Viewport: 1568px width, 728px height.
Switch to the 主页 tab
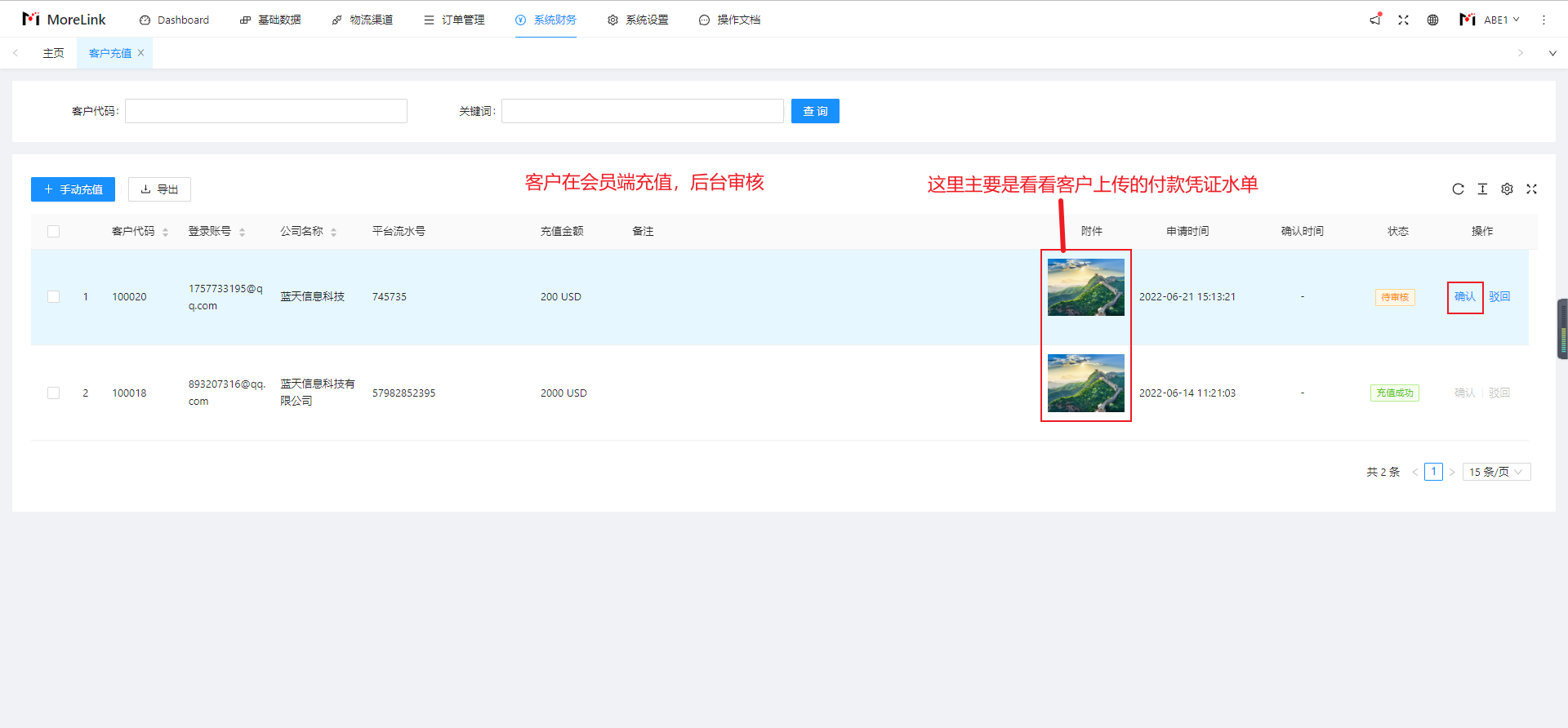tap(53, 53)
